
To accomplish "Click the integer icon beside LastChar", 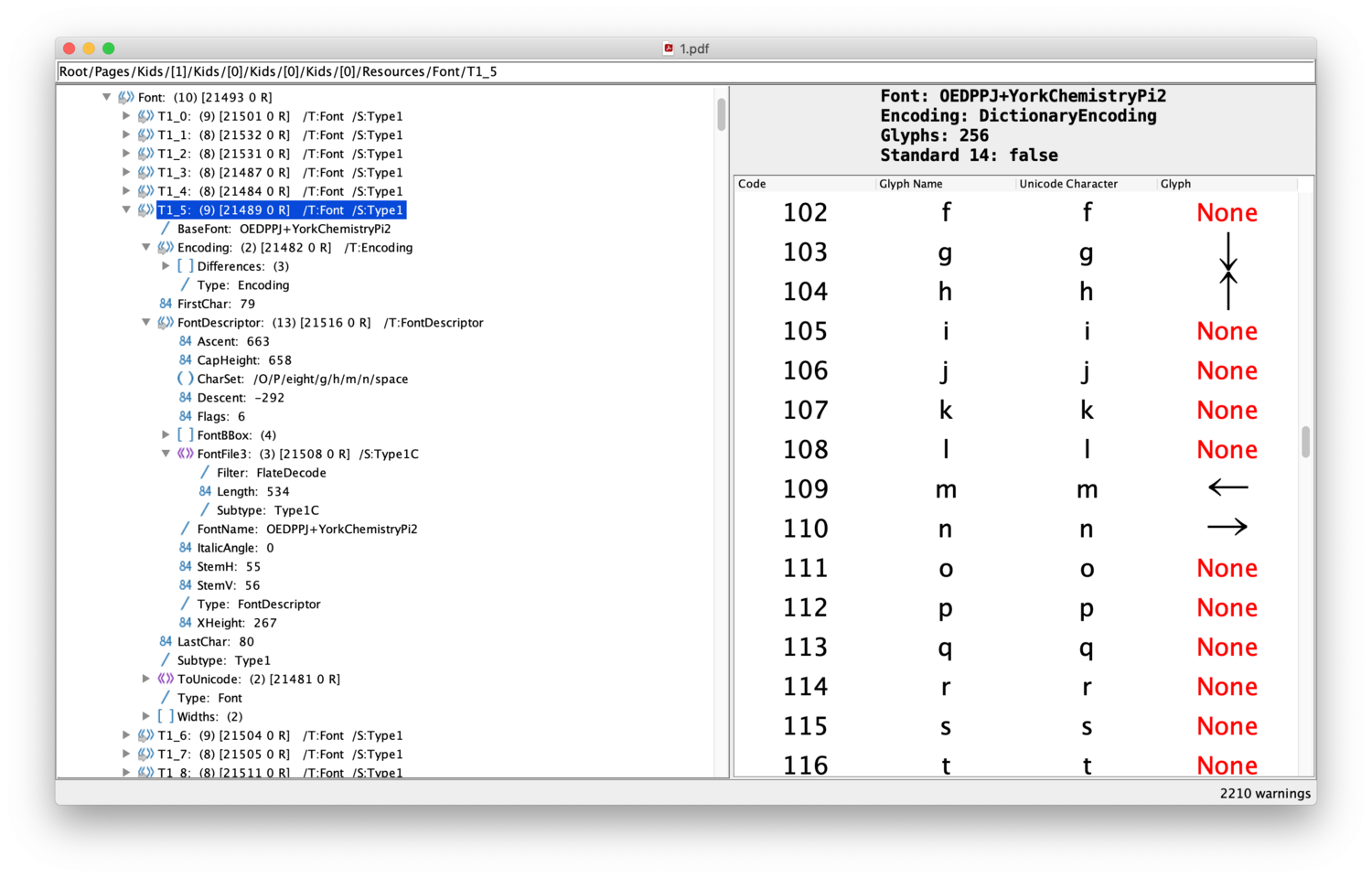I will (x=166, y=641).
